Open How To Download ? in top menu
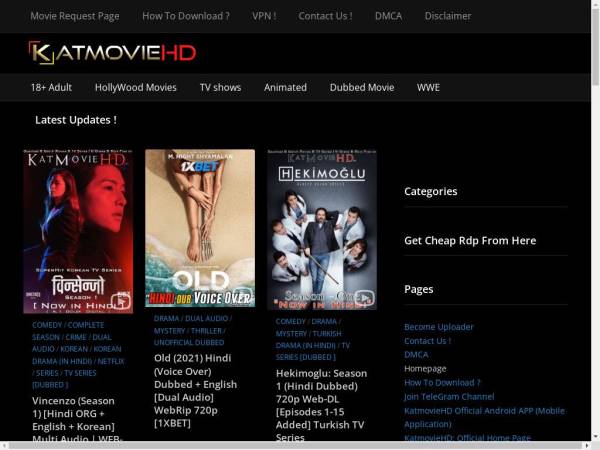This screenshot has width=600, height=450. (x=186, y=16)
